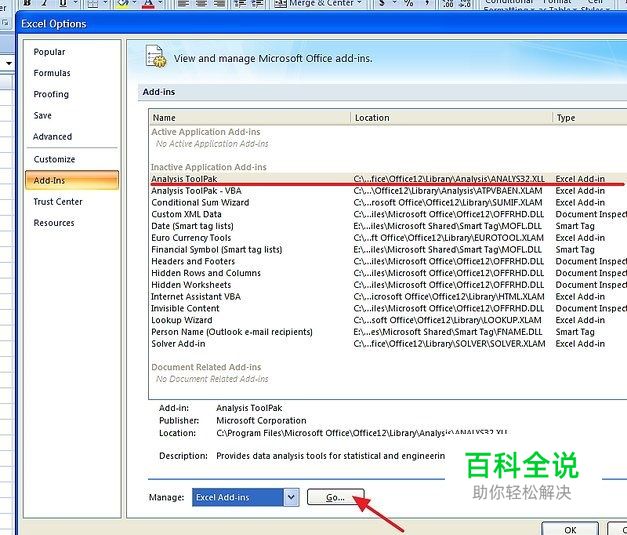Apply Percent Style in Excel ribbon
This screenshot has width=627, height=535.
pyautogui.click(x=409, y=3)
